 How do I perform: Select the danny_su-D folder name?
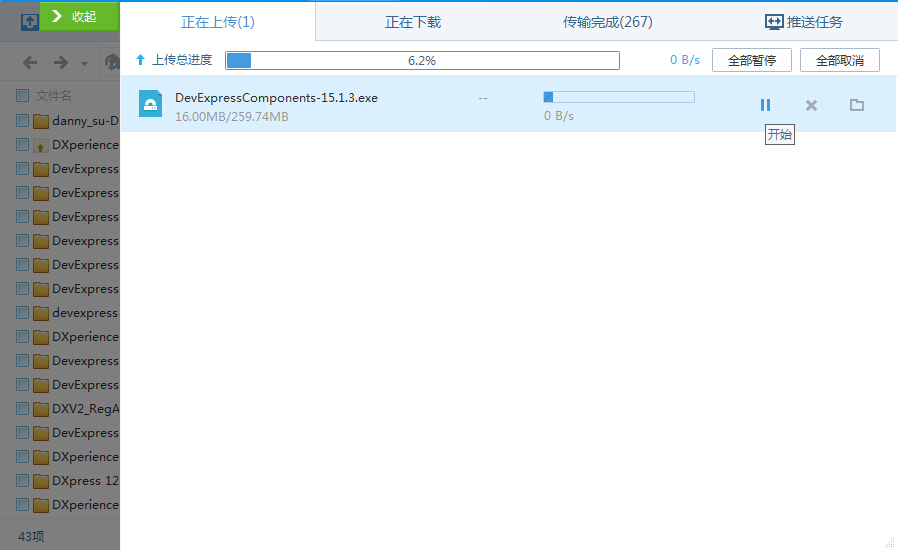tap(85, 121)
